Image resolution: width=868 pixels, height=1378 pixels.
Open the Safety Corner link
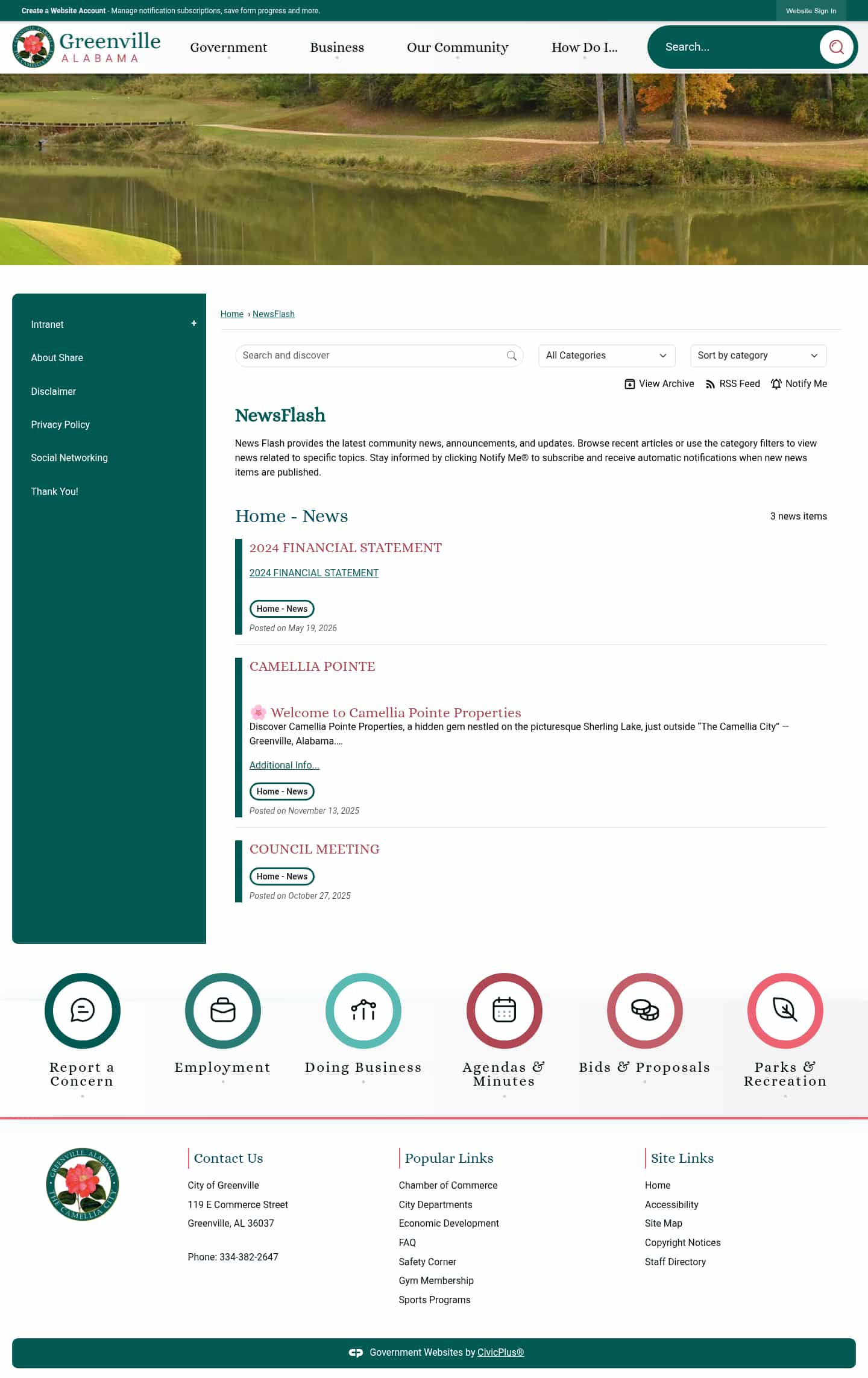tap(427, 1262)
